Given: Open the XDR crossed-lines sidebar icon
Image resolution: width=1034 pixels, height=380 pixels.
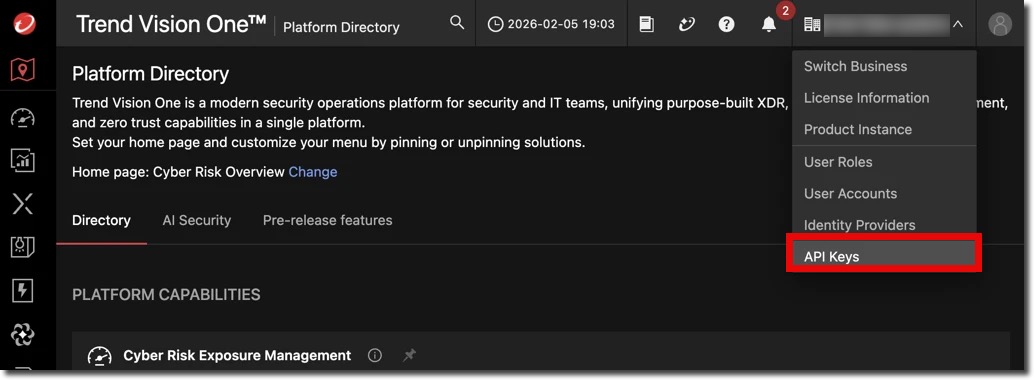Looking at the screenshot, I should pos(23,204).
